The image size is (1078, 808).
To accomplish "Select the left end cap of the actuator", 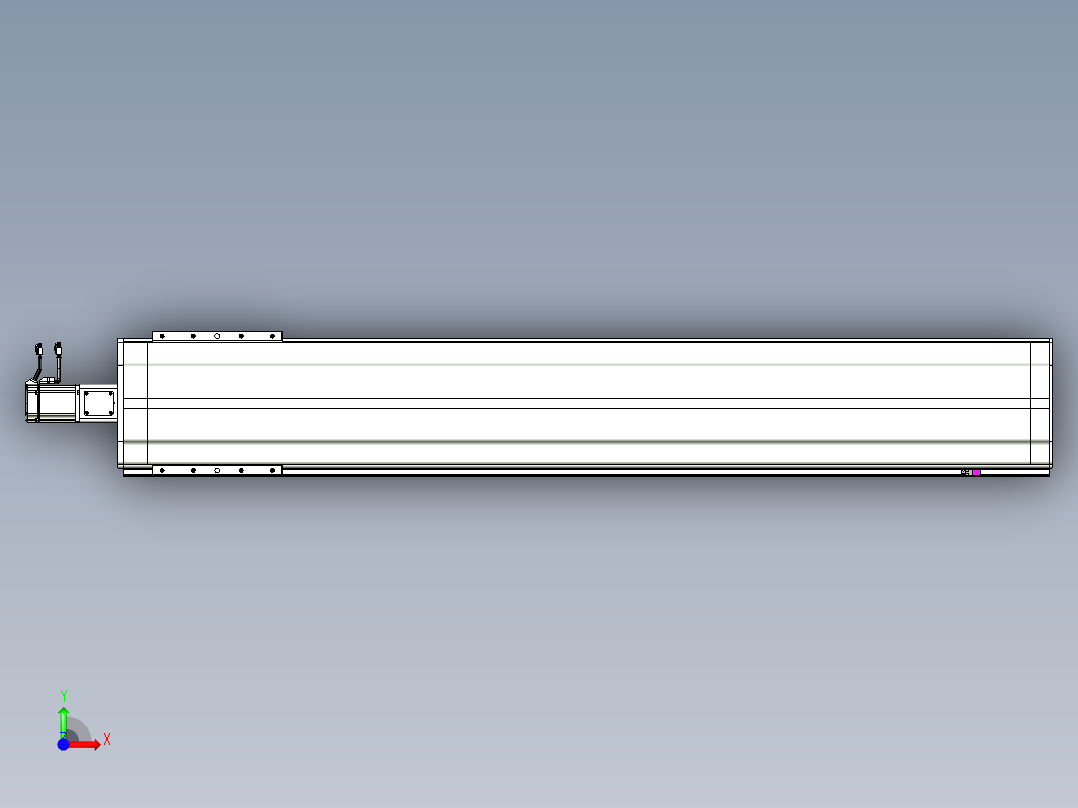I will [x=133, y=403].
